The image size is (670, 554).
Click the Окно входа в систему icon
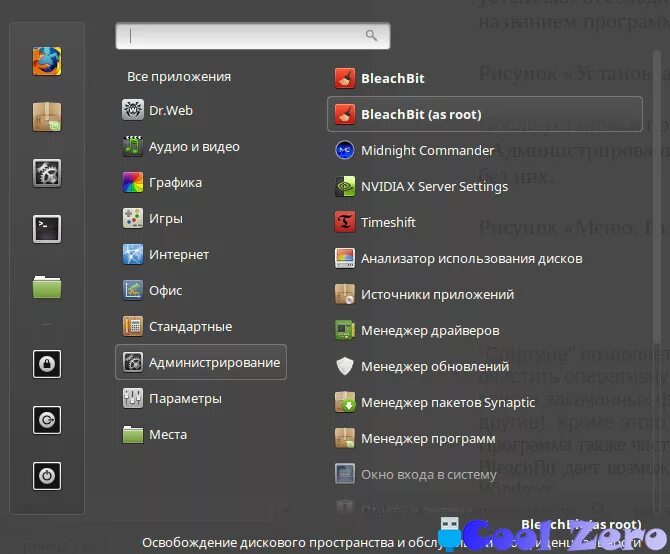pos(345,474)
